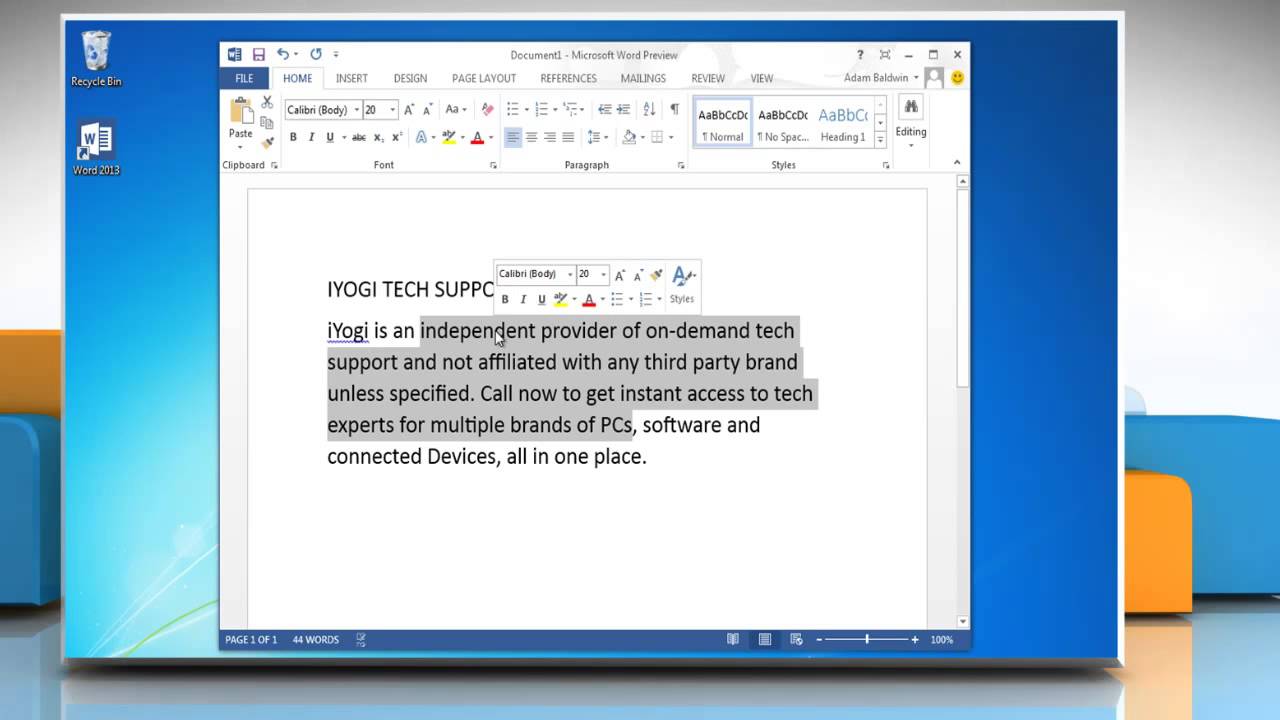
Task: Click the mini toolbar Format Painter icon
Action: click(656, 275)
